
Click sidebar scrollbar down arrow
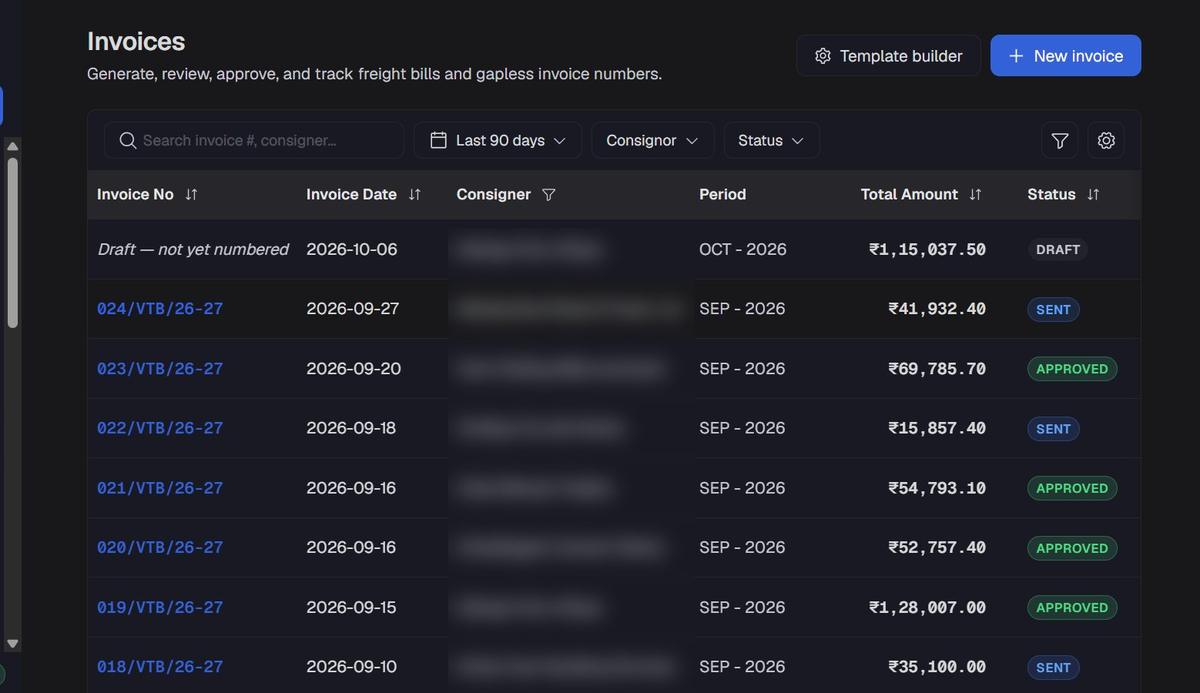tap(13, 644)
